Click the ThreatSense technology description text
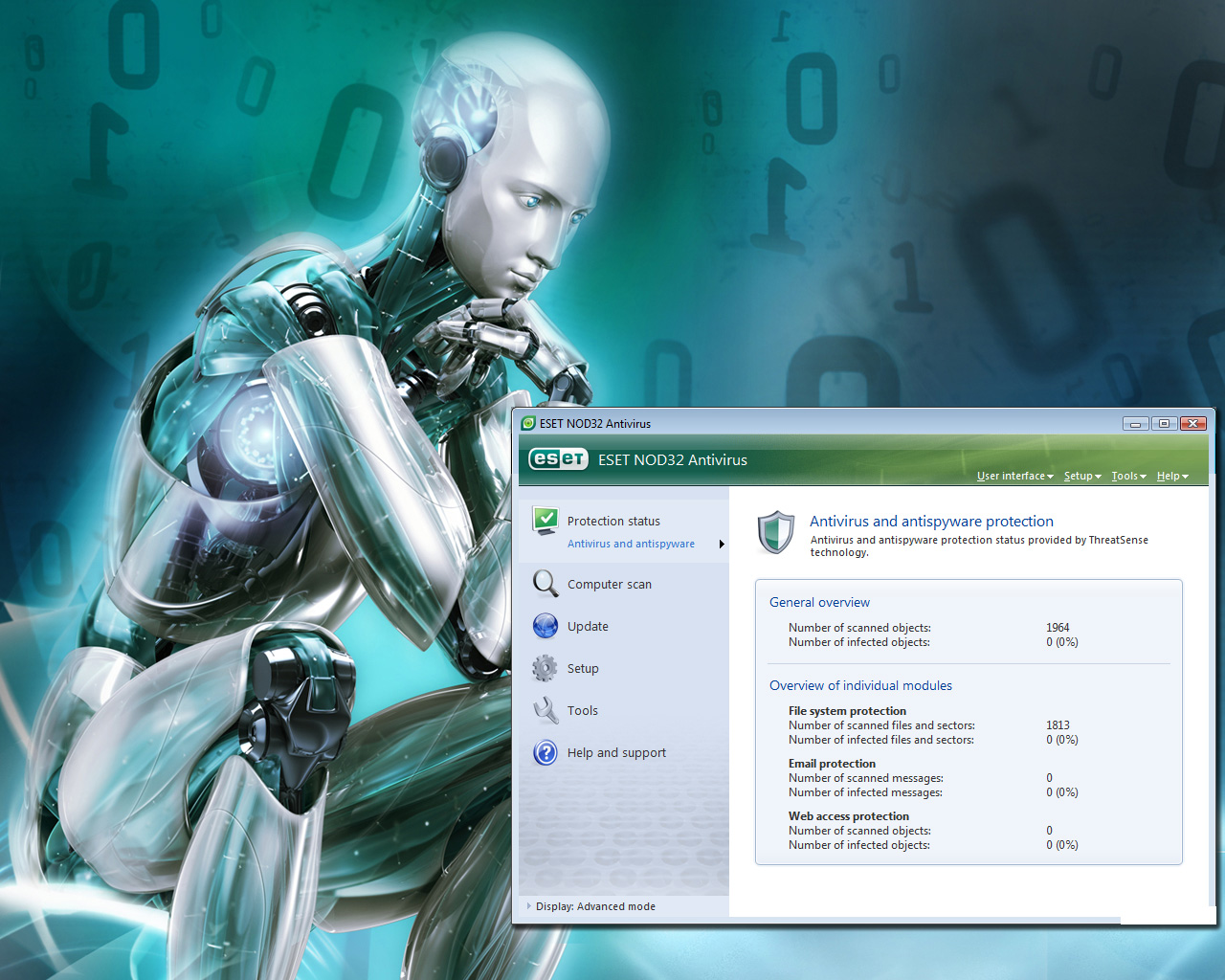The height and width of the screenshot is (980, 1225). click(979, 546)
